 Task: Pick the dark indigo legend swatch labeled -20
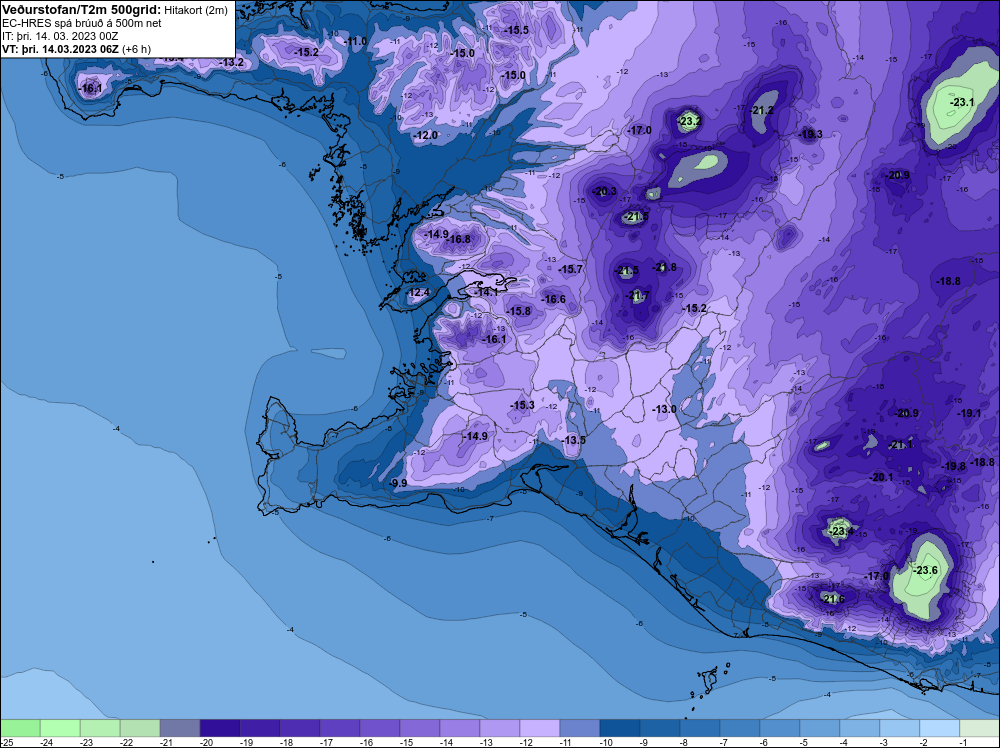[x=220, y=728]
